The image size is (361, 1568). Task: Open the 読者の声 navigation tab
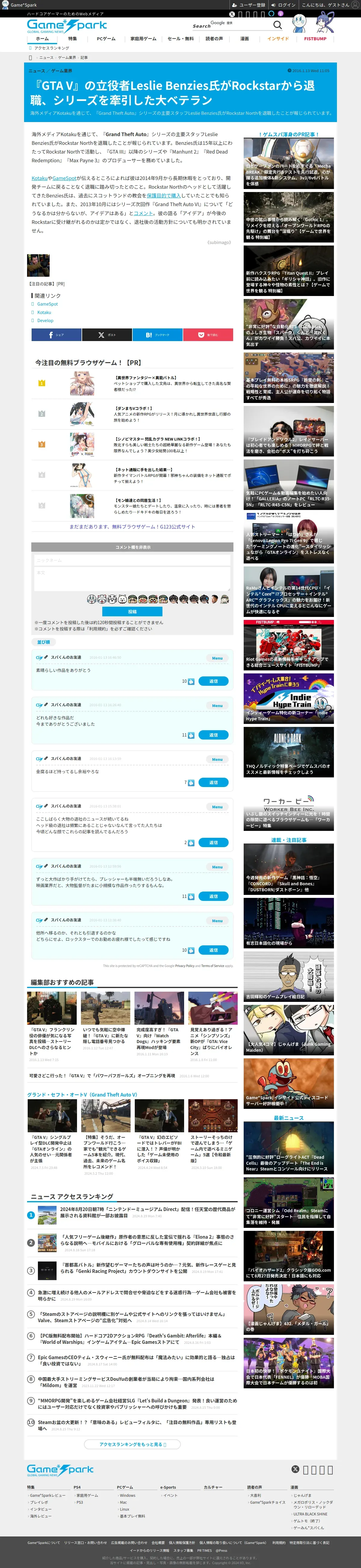214,39
